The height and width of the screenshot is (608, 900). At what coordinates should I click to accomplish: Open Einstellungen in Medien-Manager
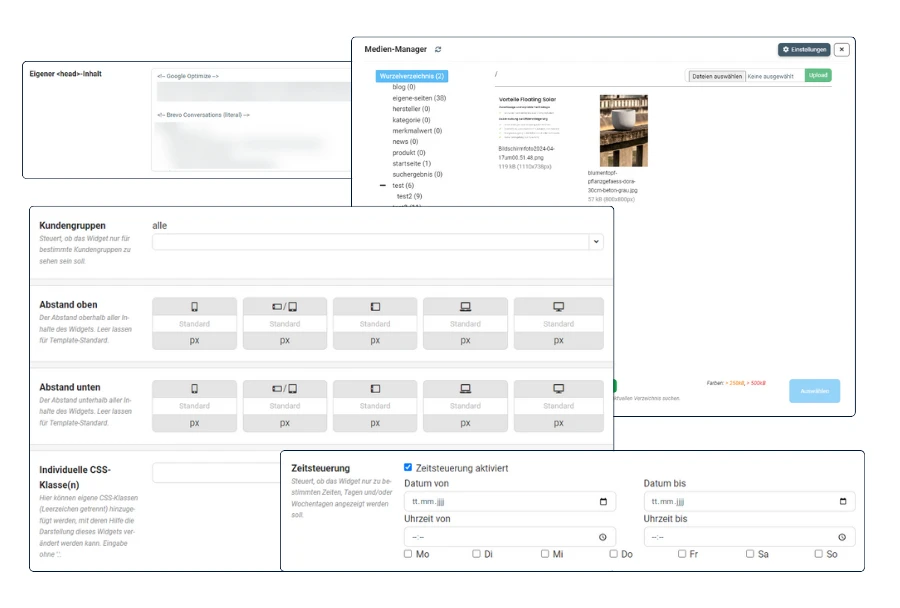pyautogui.click(x=804, y=49)
